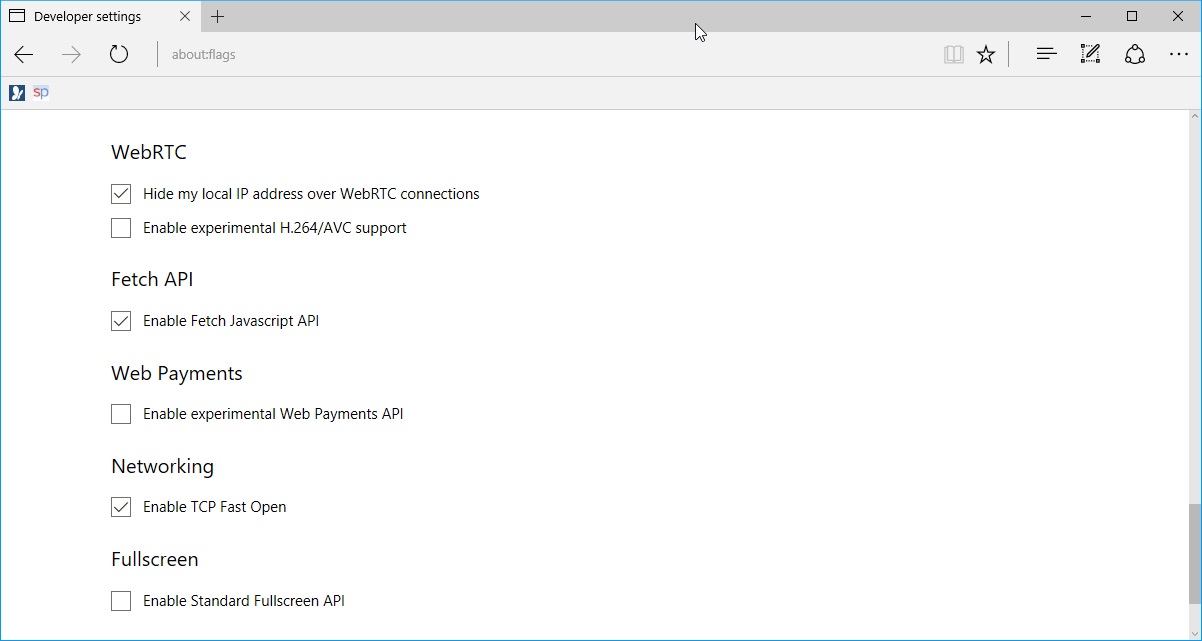The width and height of the screenshot is (1202, 641).
Task: Uncheck Hide my local IP address over WebRTC
Action: point(121,194)
